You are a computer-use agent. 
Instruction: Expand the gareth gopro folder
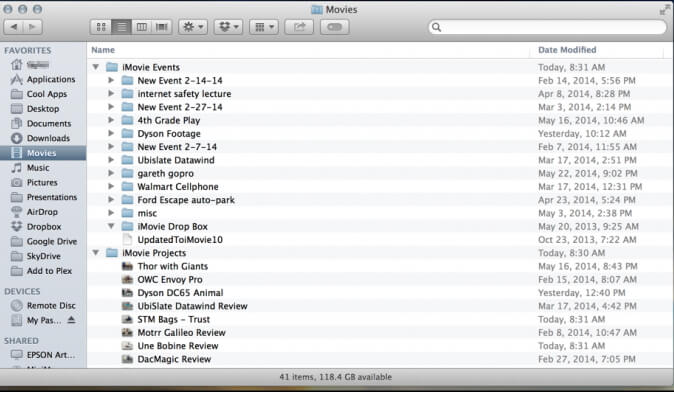[x=111, y=173]
